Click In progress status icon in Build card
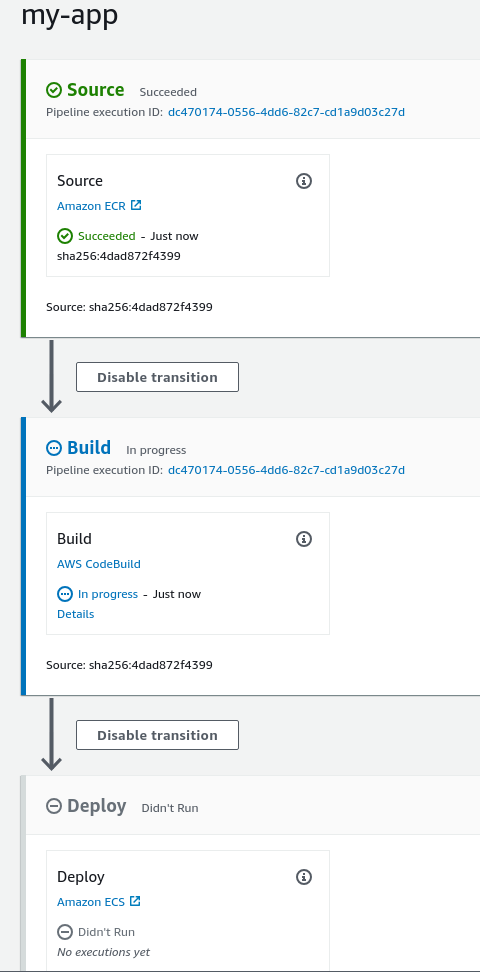Image resolution: width=480 pixels, height=972 pixels. click(64, 594)
